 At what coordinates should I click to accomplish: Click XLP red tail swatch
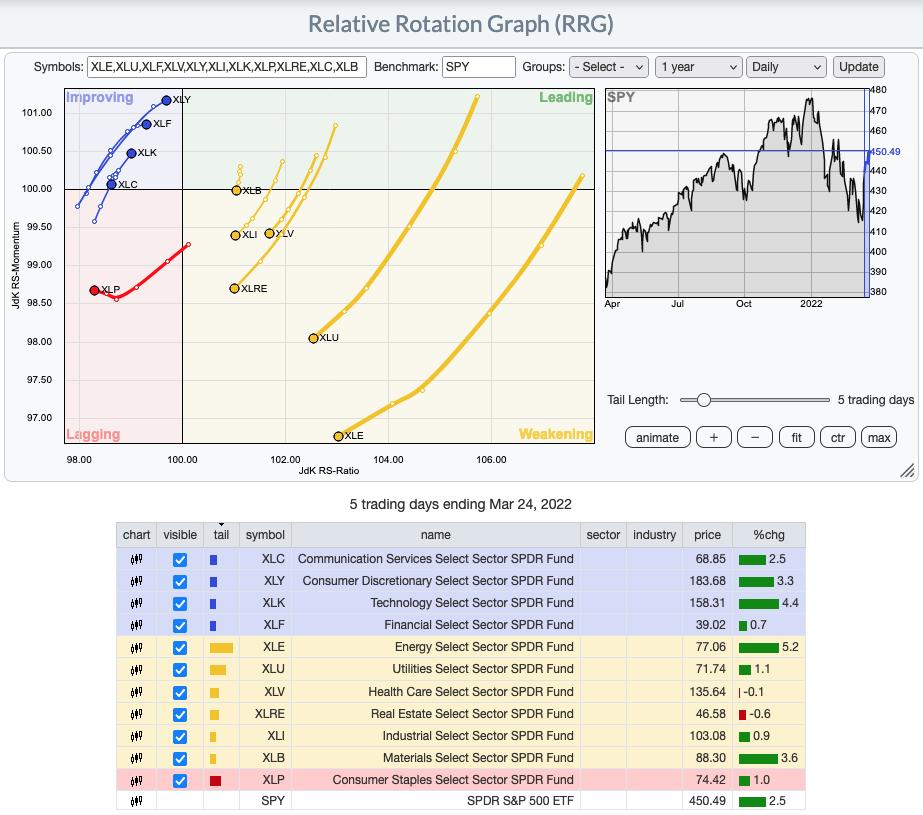point(215,781)
